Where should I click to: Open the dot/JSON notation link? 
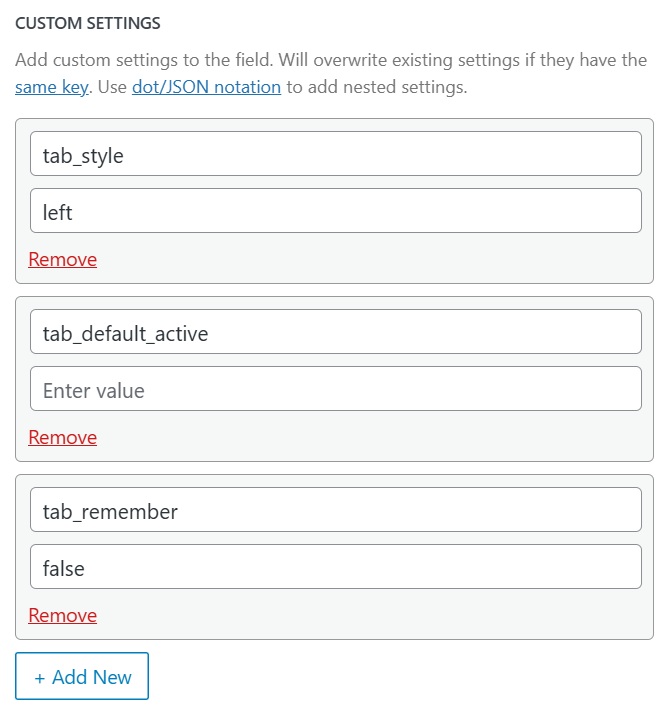pyautogui.click(x=206, y=87)
